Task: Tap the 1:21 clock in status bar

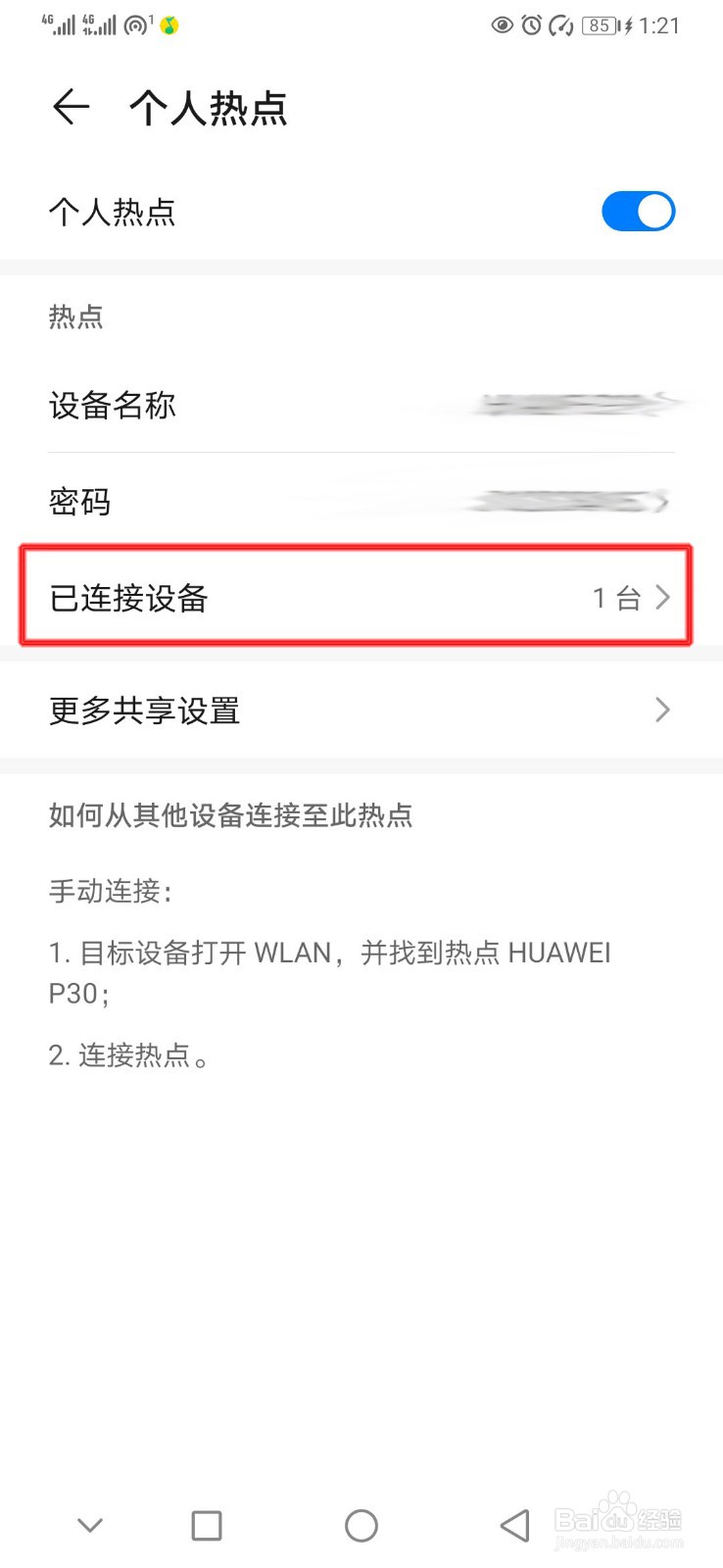Action: point(659,25)
